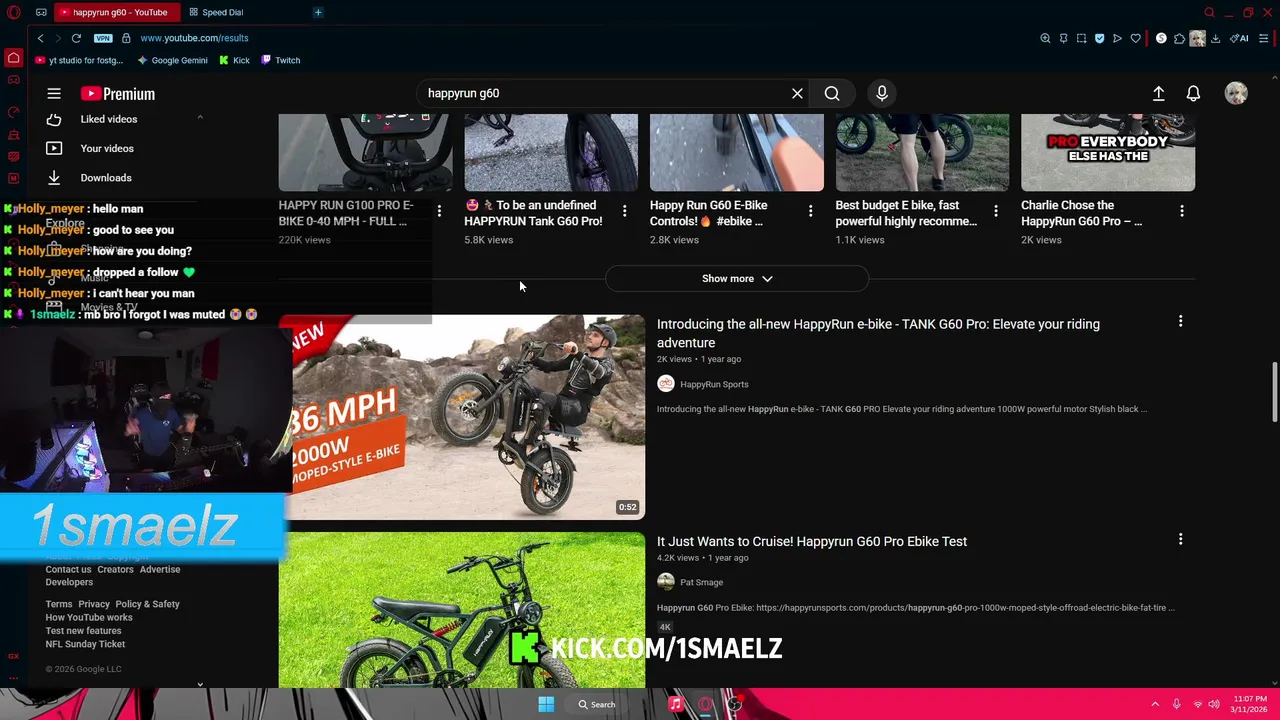The image size is (1280, 720).
Task: Go back in browser history
Action: point(40,38)
